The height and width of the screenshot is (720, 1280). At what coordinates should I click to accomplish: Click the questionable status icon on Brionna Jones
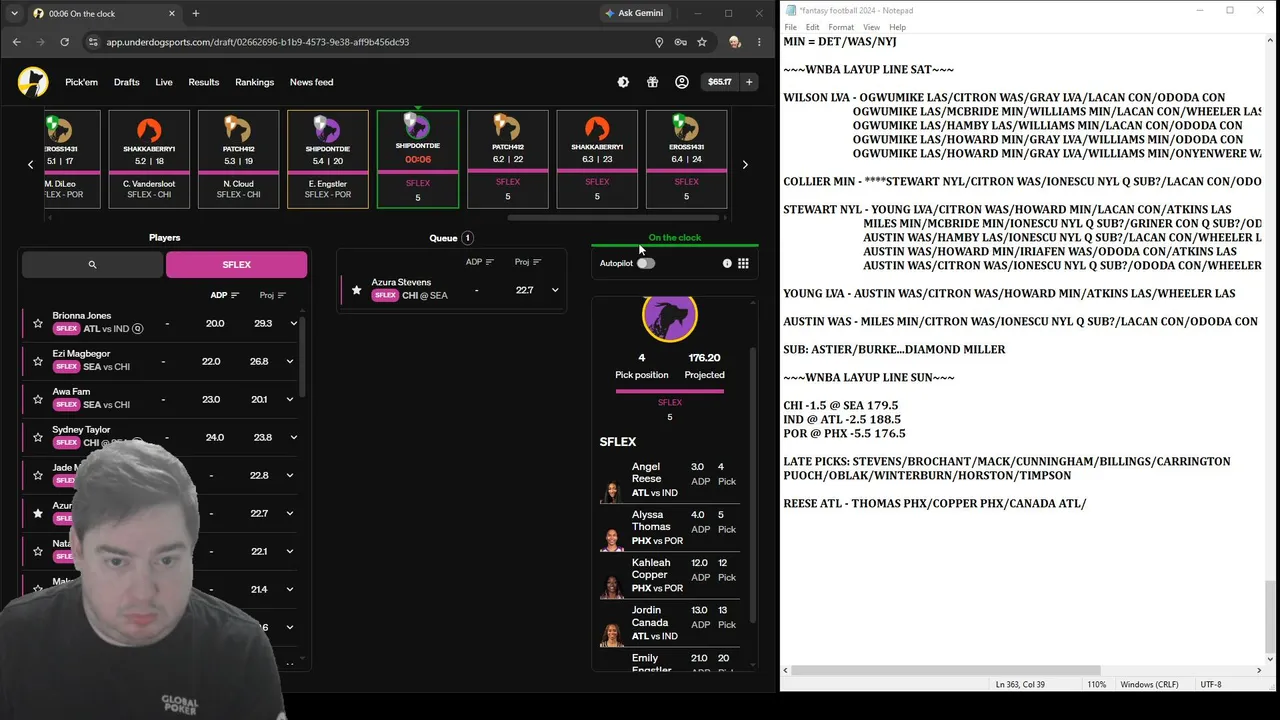coord(138,329)
